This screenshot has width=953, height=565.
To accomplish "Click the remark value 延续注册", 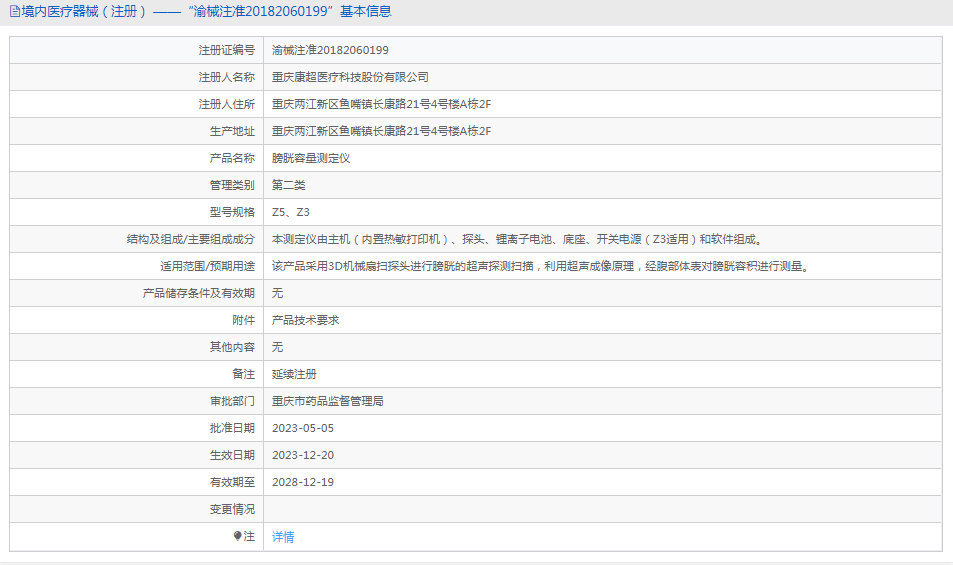I will click(x=294, y=374).
